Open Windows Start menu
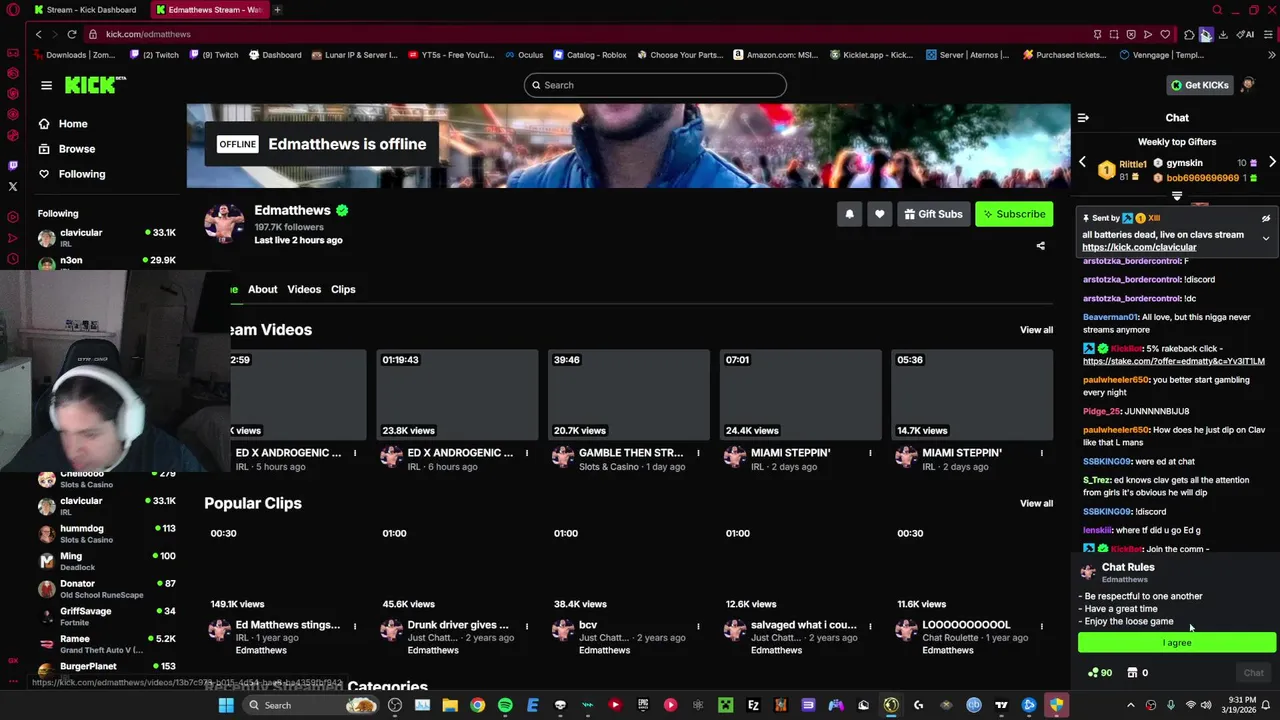This screenshot has height=720, width=1280. click(226, 705)
